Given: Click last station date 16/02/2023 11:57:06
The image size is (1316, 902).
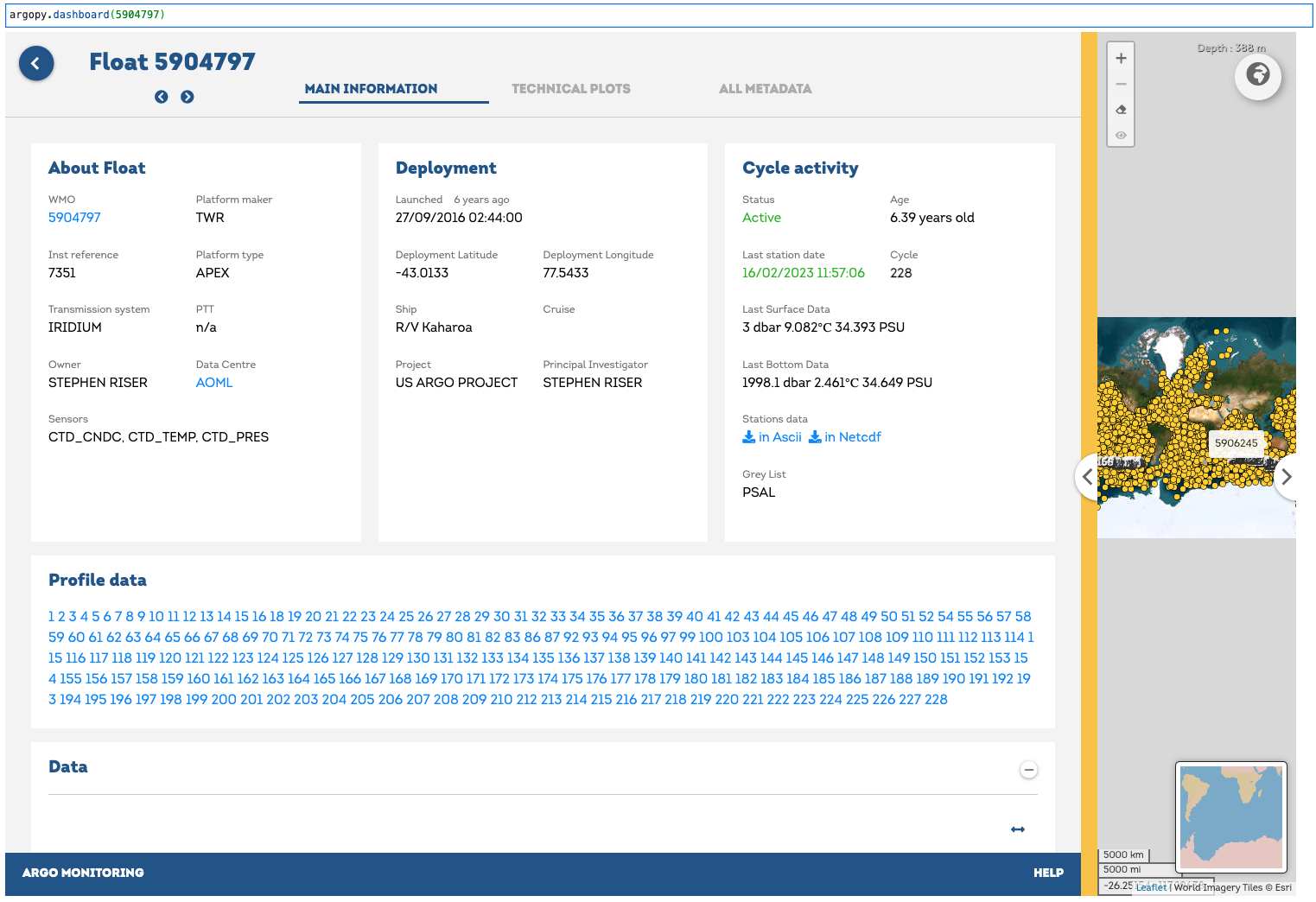Looking at the screenshot, I should coord(804,273).
